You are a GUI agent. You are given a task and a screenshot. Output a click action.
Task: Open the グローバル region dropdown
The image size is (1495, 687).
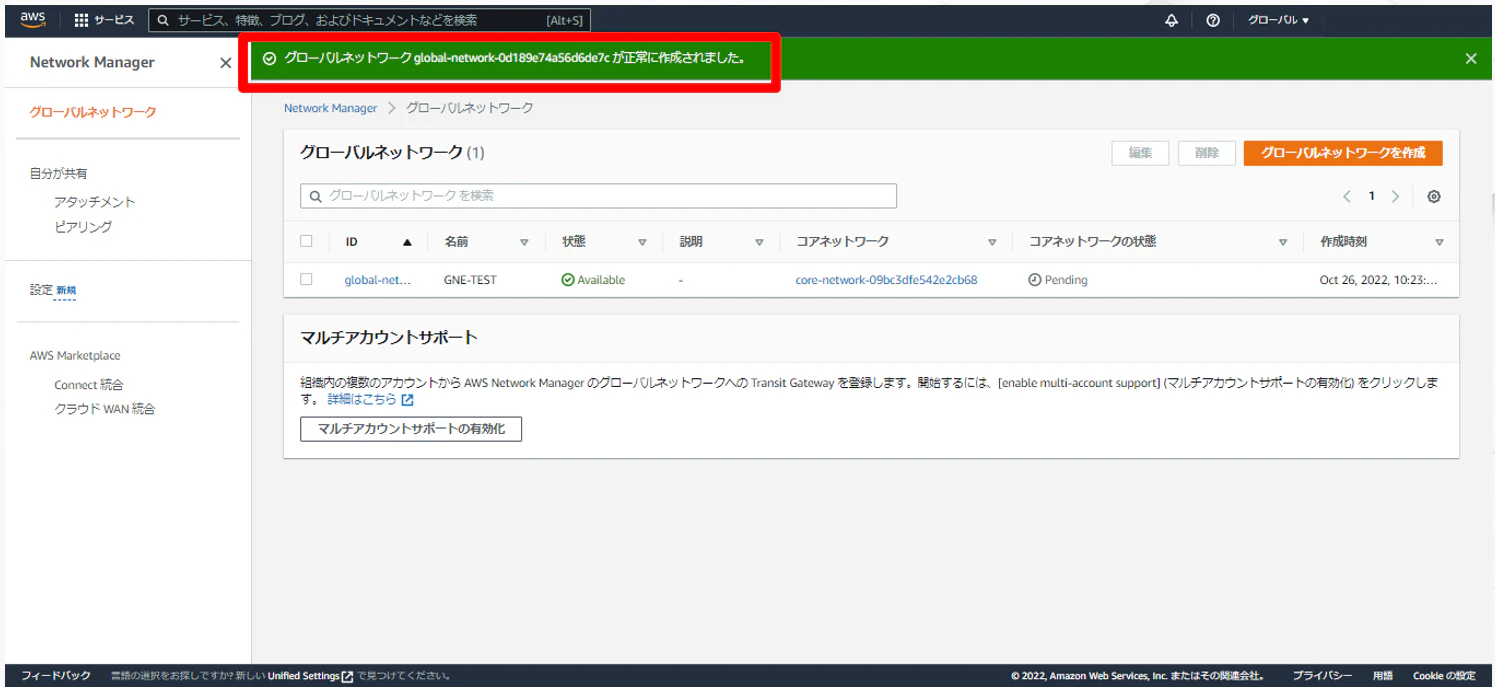1278,20
